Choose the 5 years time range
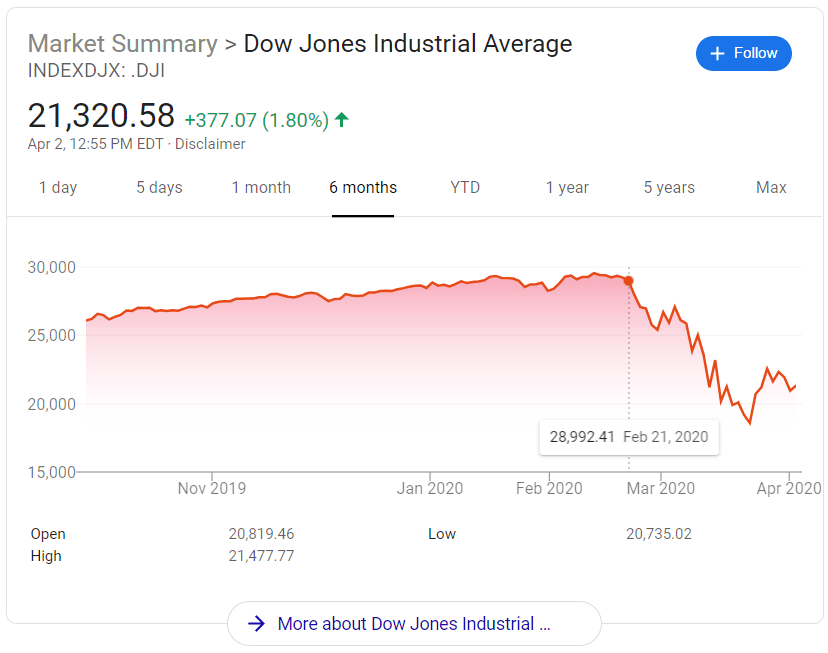This screenshot has width=828, height=653. tap(668, 187)
